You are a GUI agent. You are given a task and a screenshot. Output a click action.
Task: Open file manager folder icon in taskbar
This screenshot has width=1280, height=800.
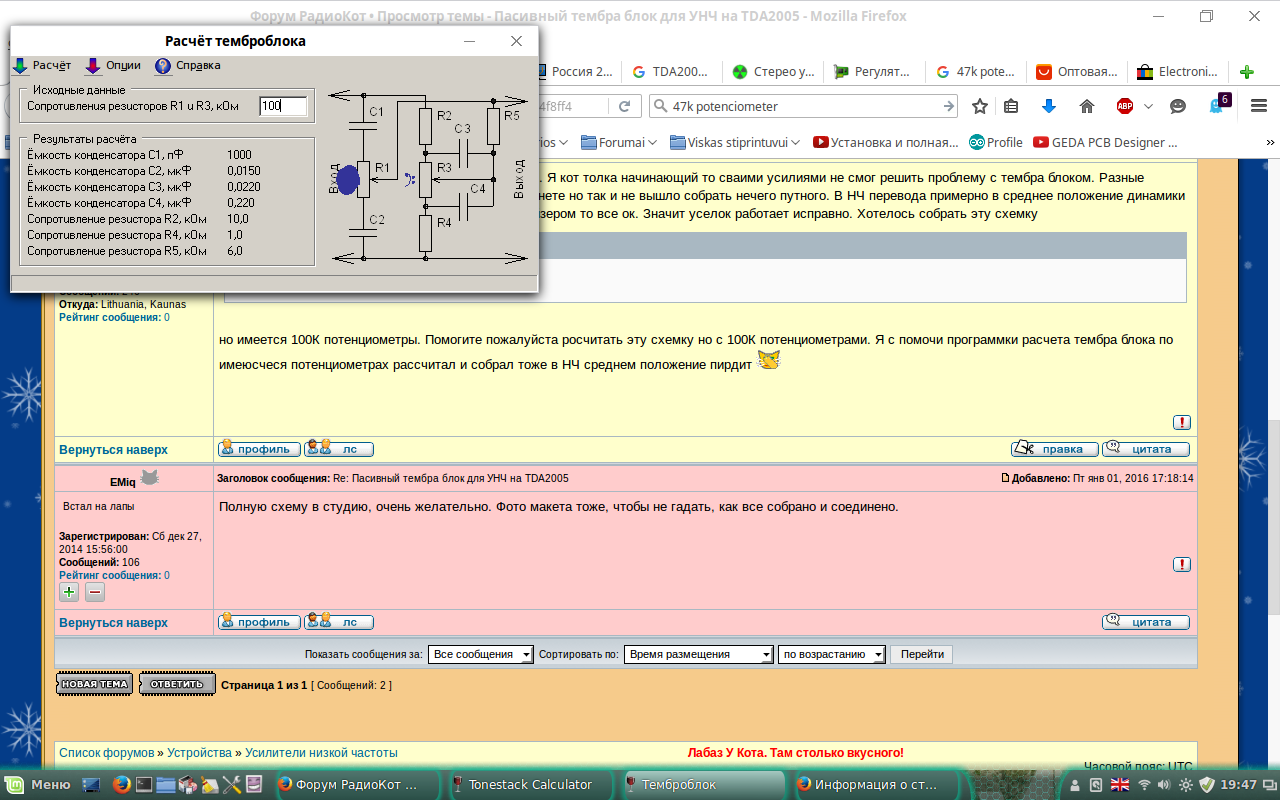(166, 785)
